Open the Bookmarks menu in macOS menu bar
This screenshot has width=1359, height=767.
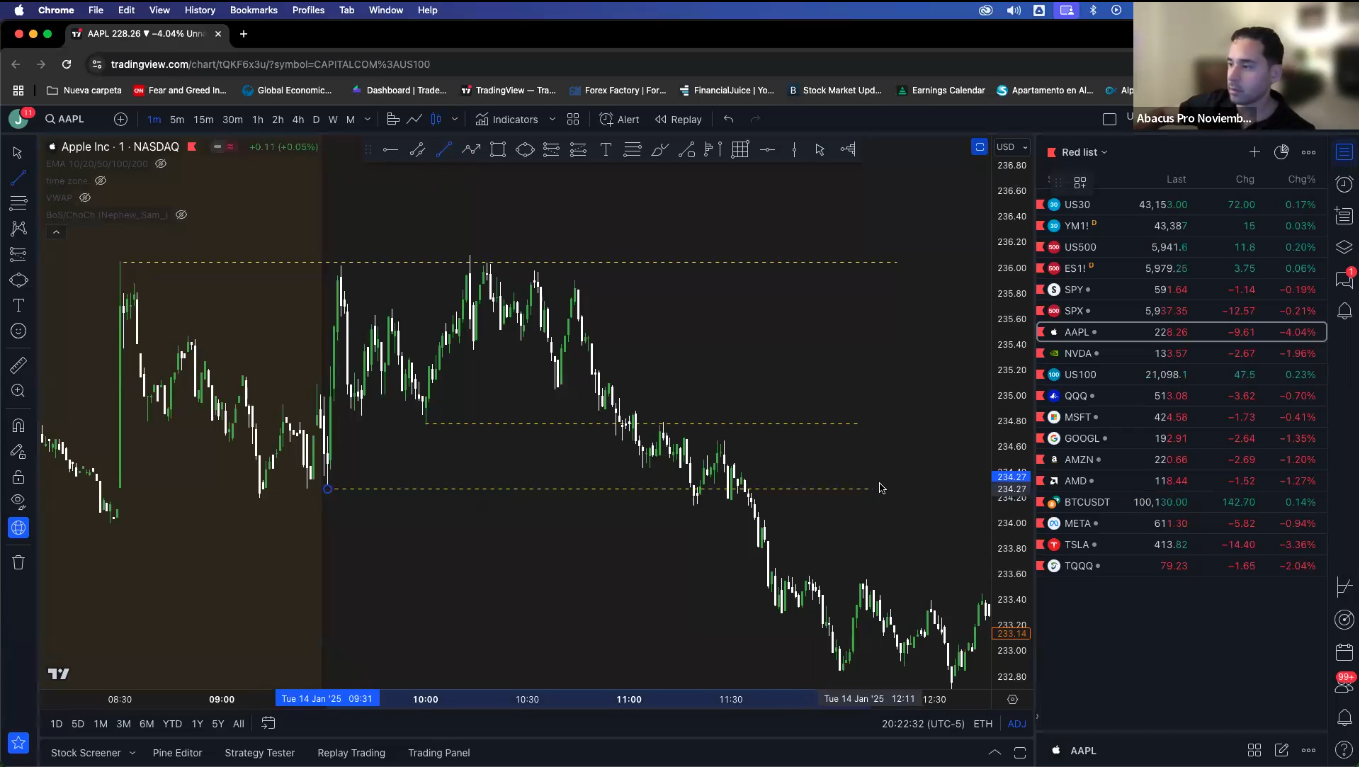point(253,10)
